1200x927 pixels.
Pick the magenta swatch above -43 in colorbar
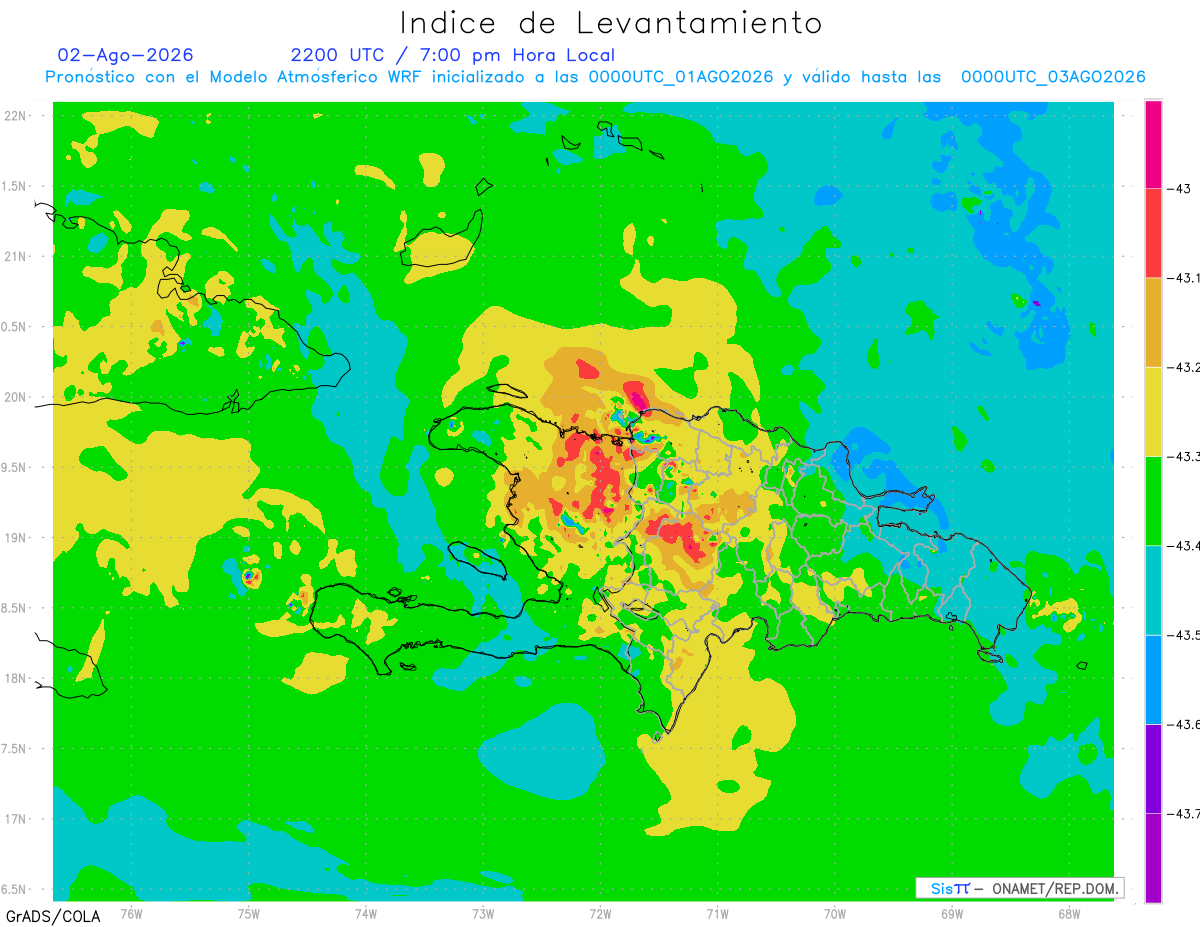[1153, 144]
